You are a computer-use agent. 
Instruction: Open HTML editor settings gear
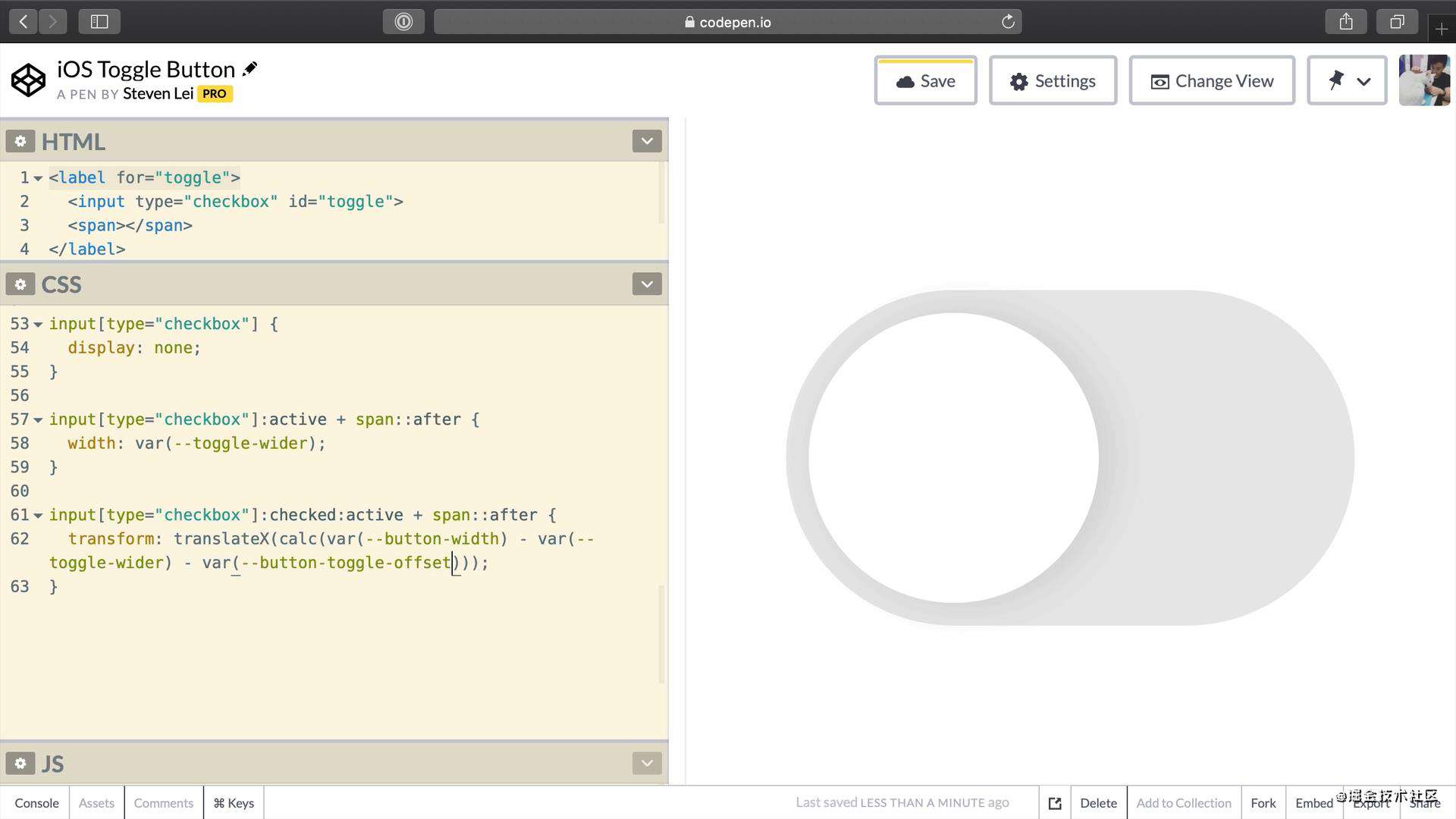point(20,141)
